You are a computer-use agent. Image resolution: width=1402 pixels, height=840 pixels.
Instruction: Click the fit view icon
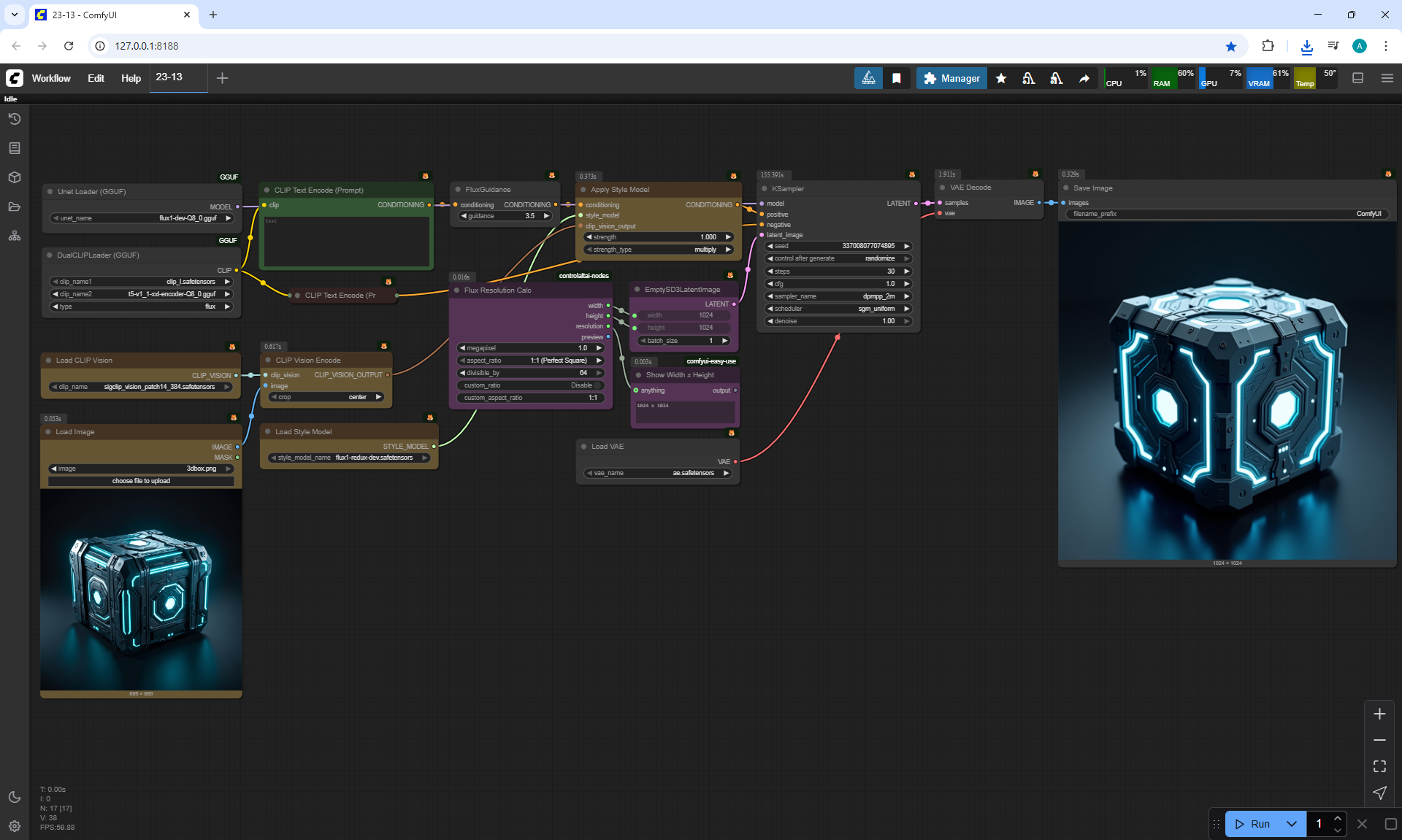(1379, 766)
